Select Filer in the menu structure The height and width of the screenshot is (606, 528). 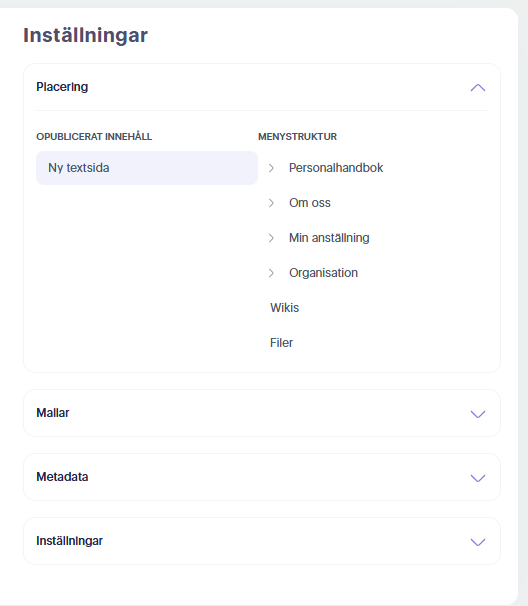click(281, 343)
